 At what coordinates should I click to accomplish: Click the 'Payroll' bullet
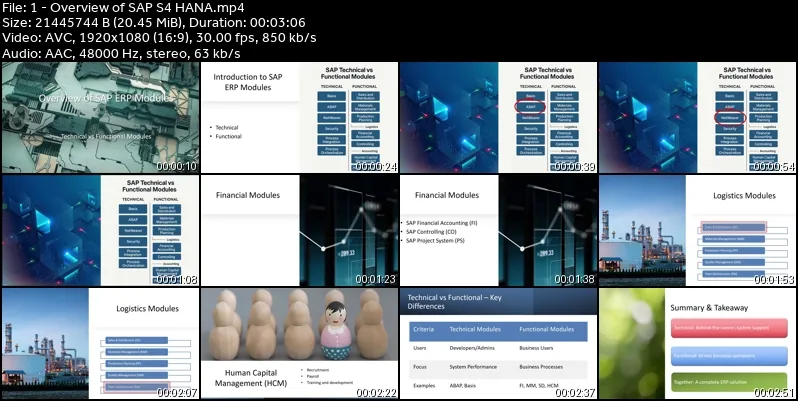click(x=314, y=376)
